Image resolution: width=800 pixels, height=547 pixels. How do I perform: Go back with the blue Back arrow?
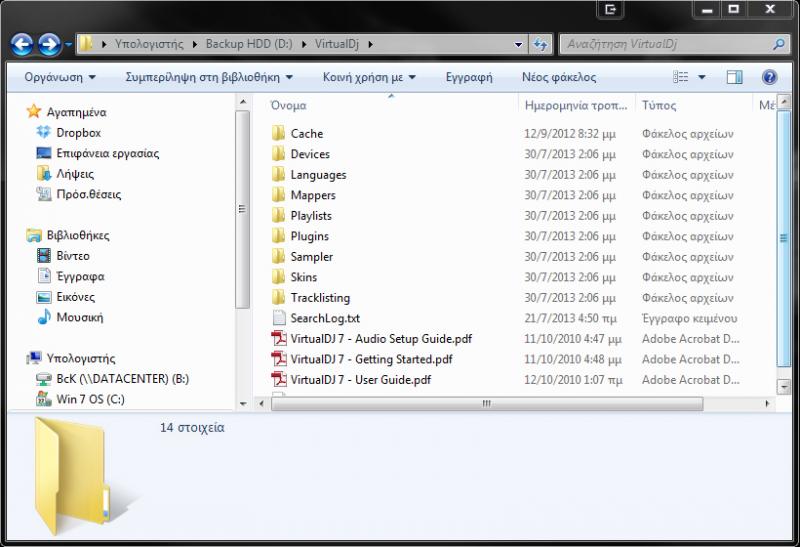pos(22,44)
